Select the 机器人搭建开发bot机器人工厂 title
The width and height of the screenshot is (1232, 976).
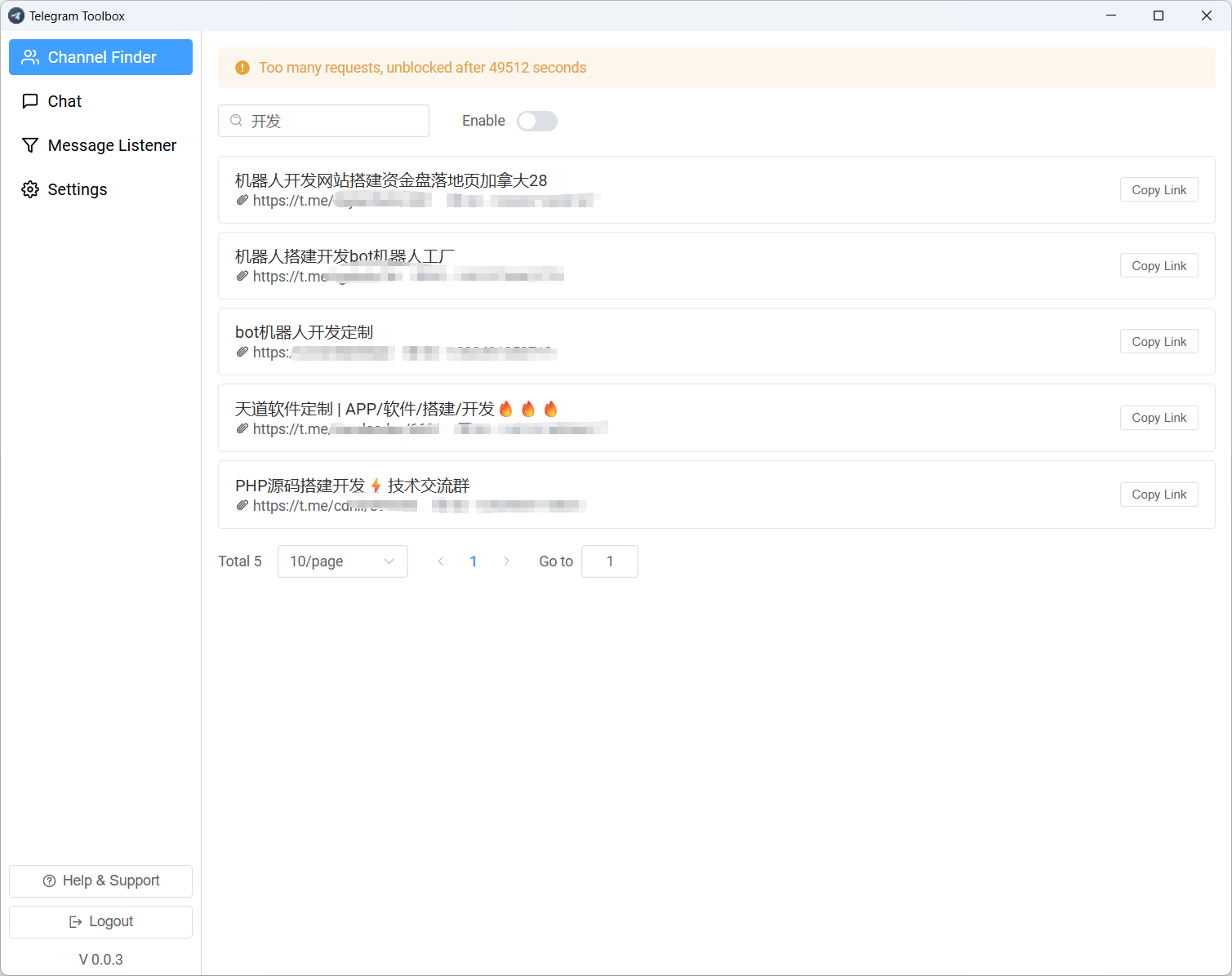(345, 256)
